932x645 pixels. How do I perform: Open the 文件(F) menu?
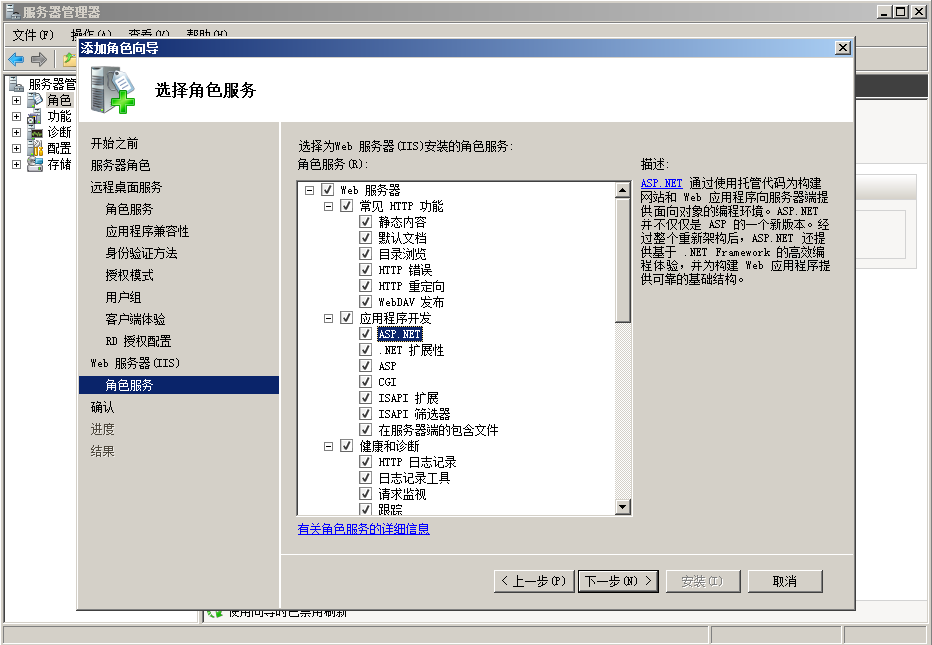pos(33,35)
